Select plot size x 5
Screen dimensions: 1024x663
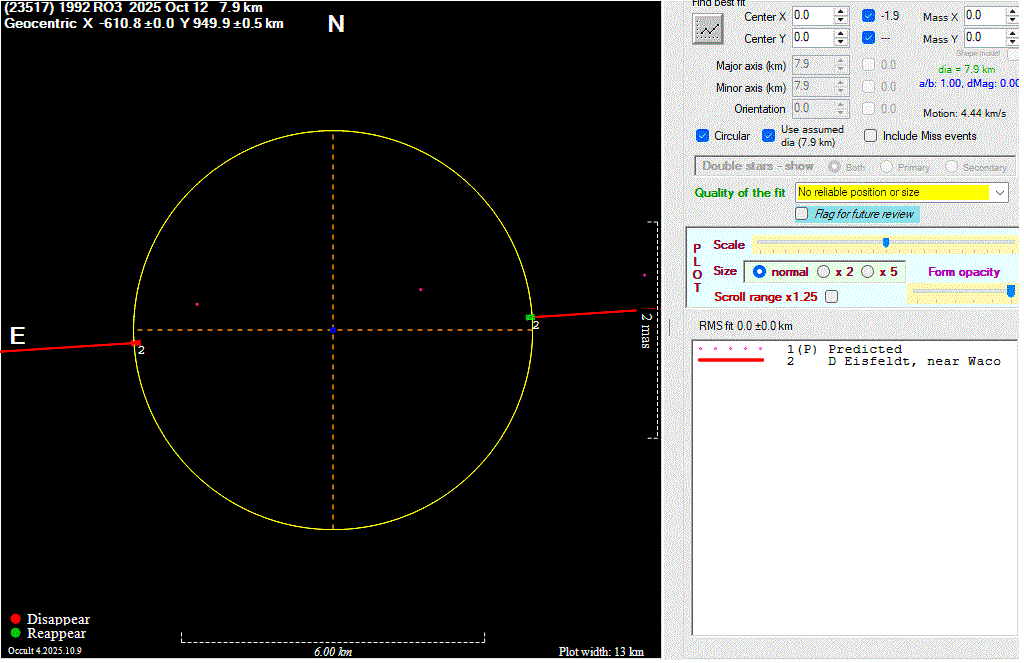click(867, 272)
